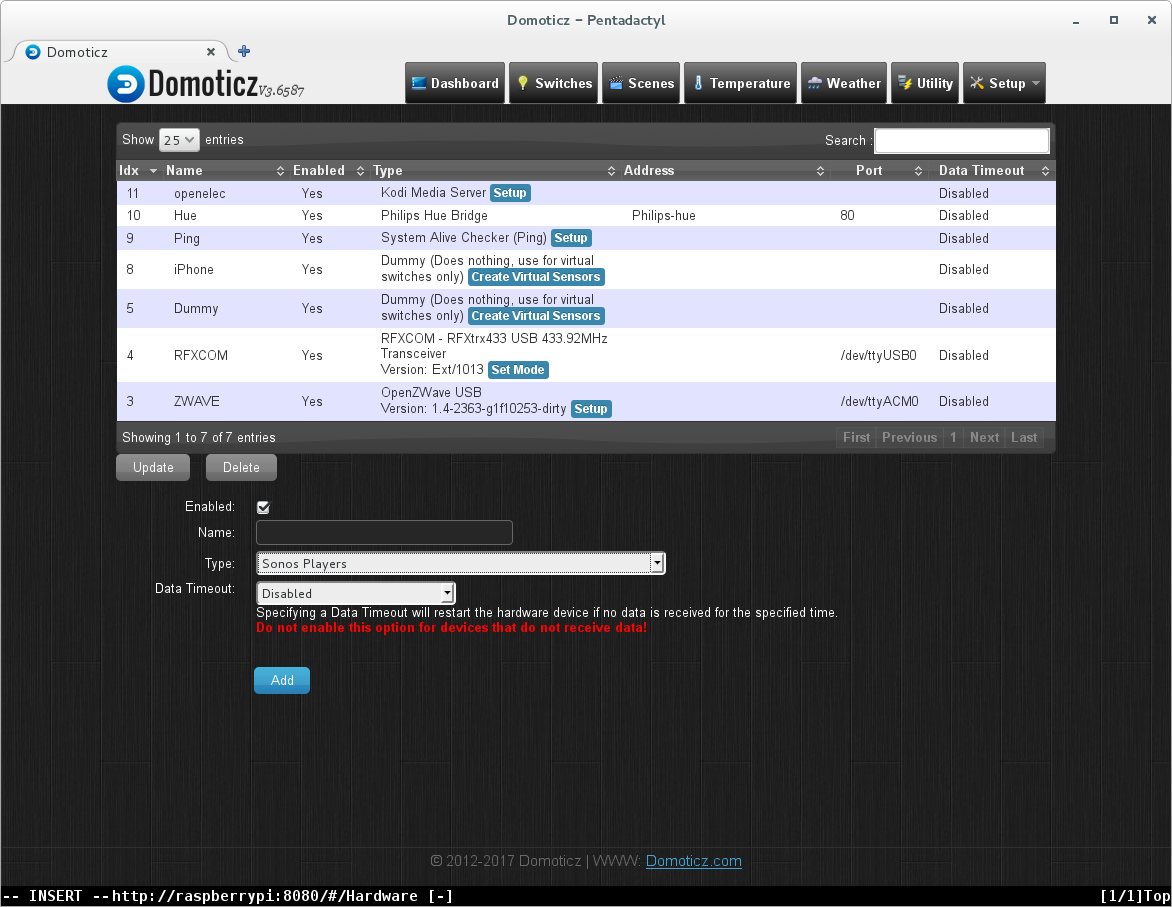Image resolution: width=1172 pixels, height=907 pixels.
Task: Open Setup for OpenZWave USB
Action: click(591, 408)
